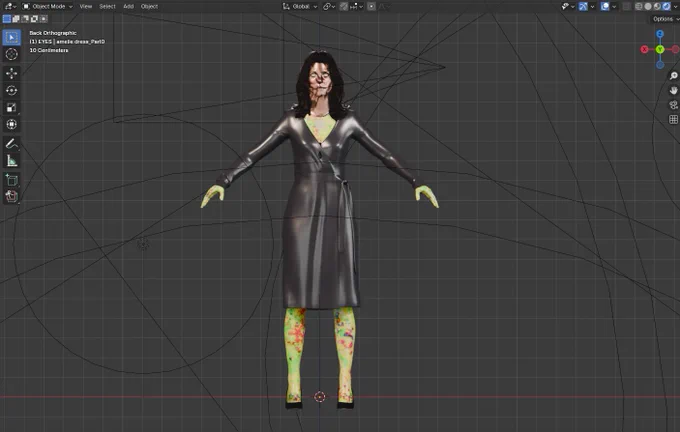680x432 pixels.
Task: Choose Intersect selection mode icon
Action: [x=43, y=19]
